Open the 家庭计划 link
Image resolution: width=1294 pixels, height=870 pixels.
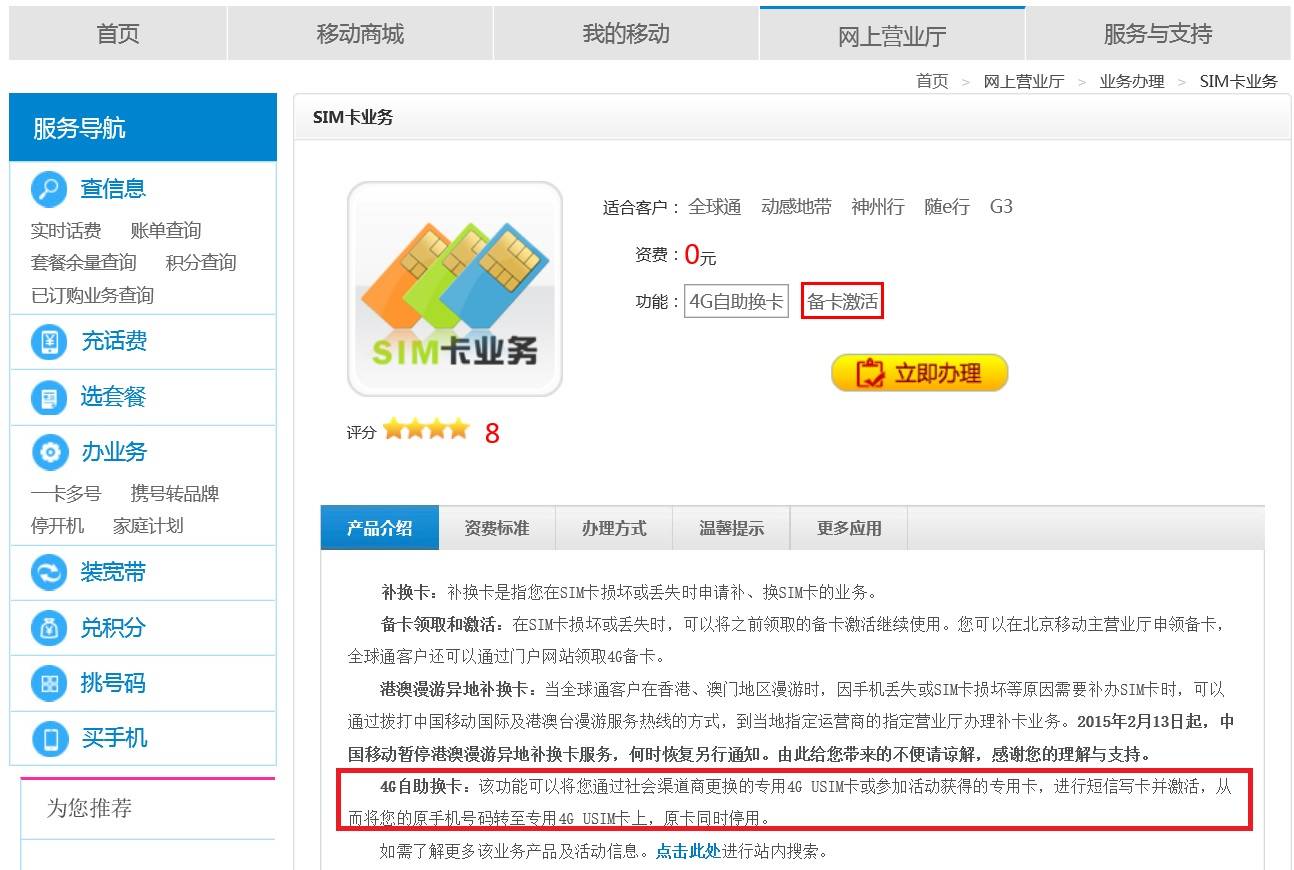click(x=148, y=526)
